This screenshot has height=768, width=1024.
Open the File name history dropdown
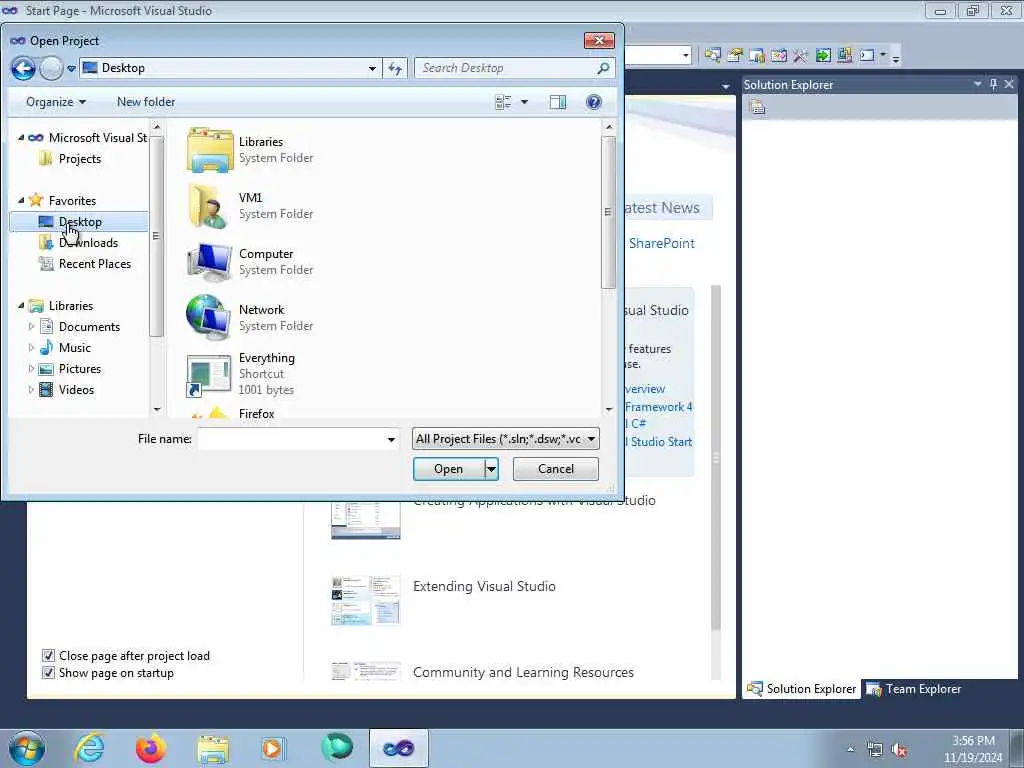(391, 439)
